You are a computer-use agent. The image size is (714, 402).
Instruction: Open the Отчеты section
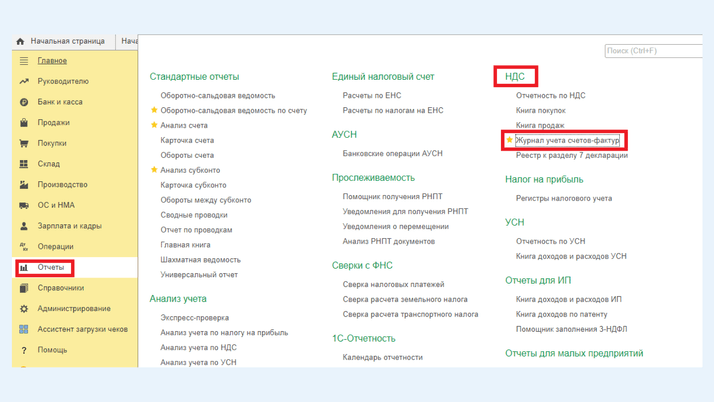(51, 267)
